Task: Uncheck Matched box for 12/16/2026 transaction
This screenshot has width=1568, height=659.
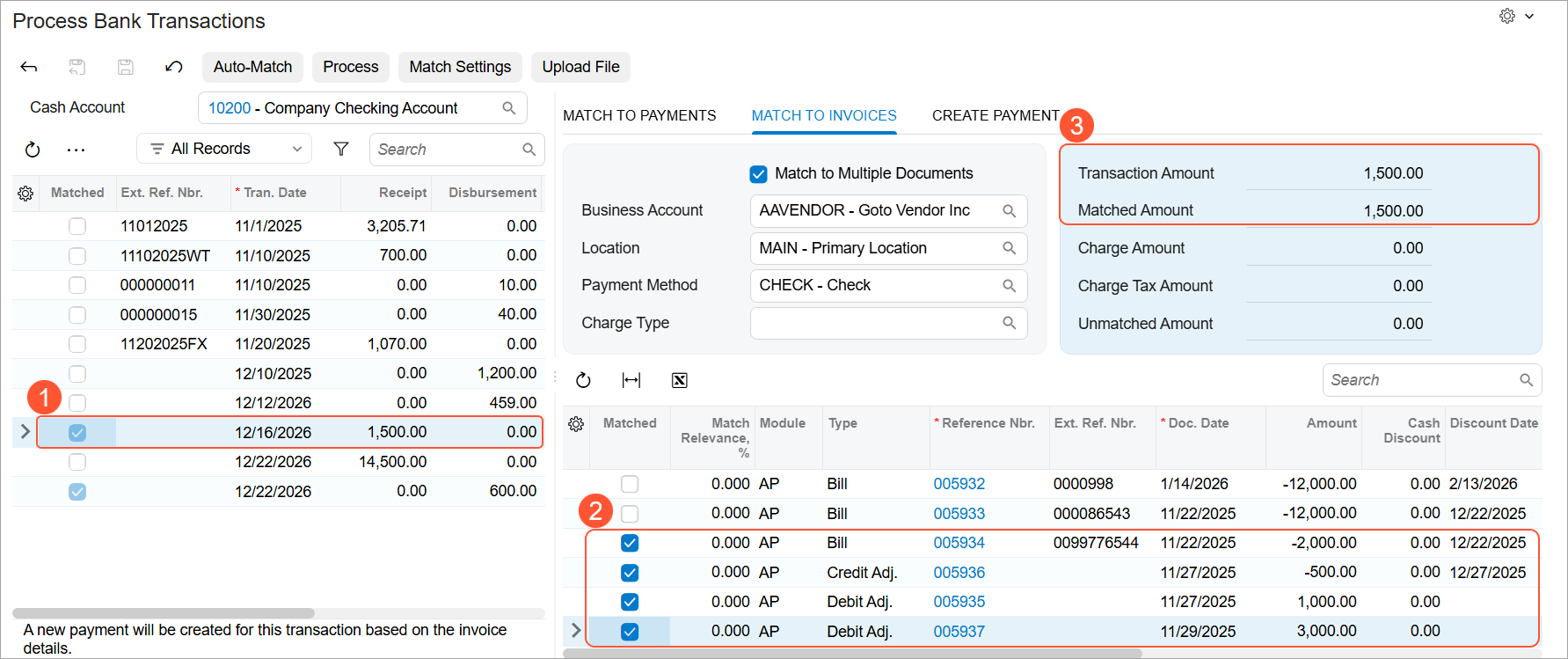Action: coord(77,433)
